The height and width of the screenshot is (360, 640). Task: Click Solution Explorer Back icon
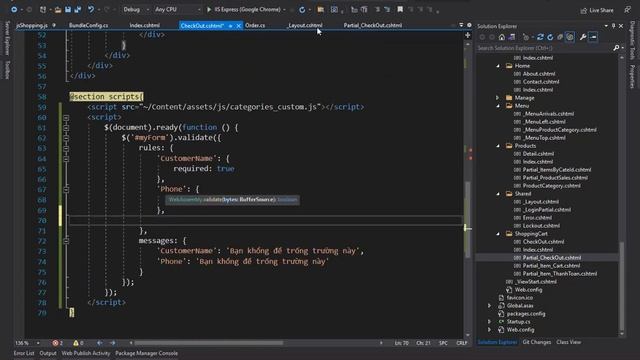(x=482, y=37)
